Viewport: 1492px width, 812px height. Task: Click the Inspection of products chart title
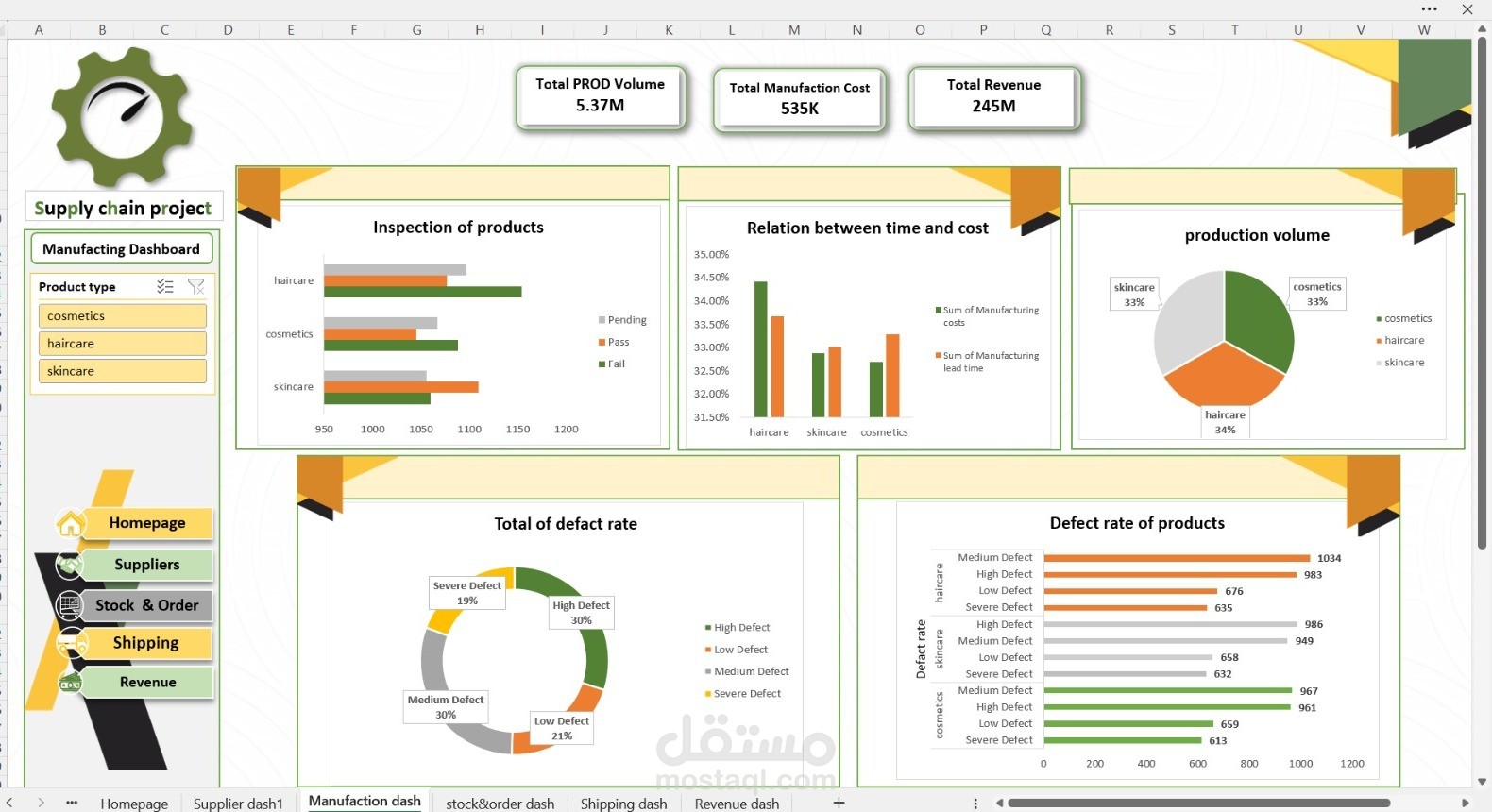pos(458,228)
